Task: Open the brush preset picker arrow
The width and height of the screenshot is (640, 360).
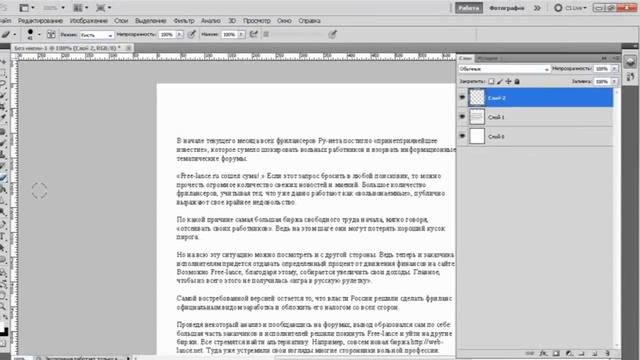Action: point(39,35)
